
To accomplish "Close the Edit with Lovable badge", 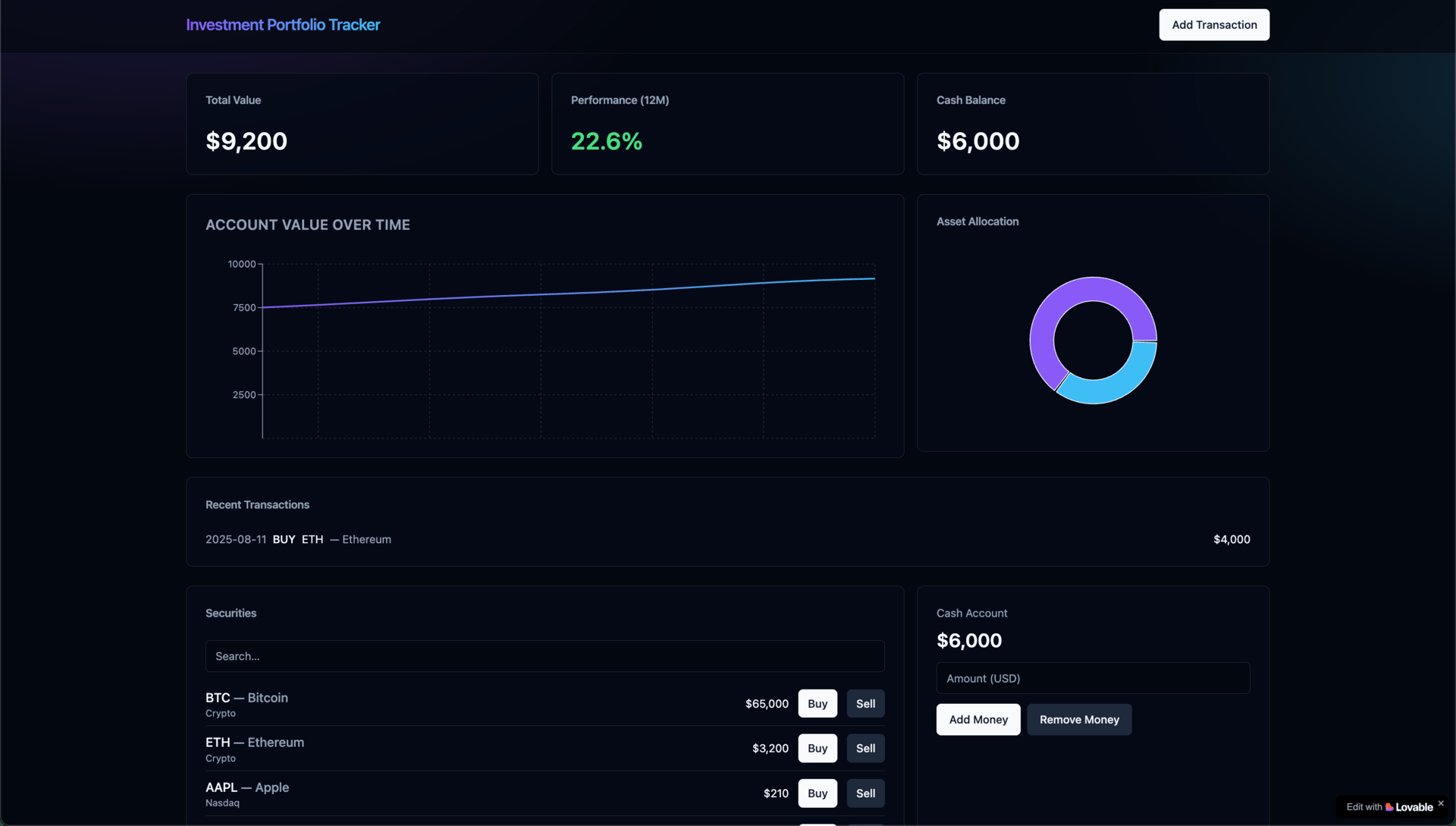I will click(1440, 803).
